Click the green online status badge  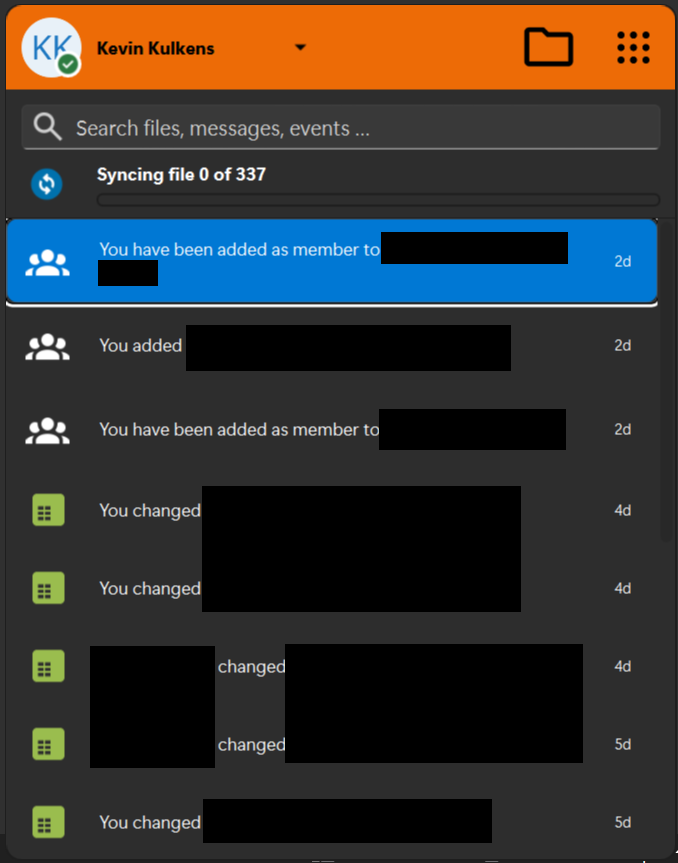click(x=68, y=65)
